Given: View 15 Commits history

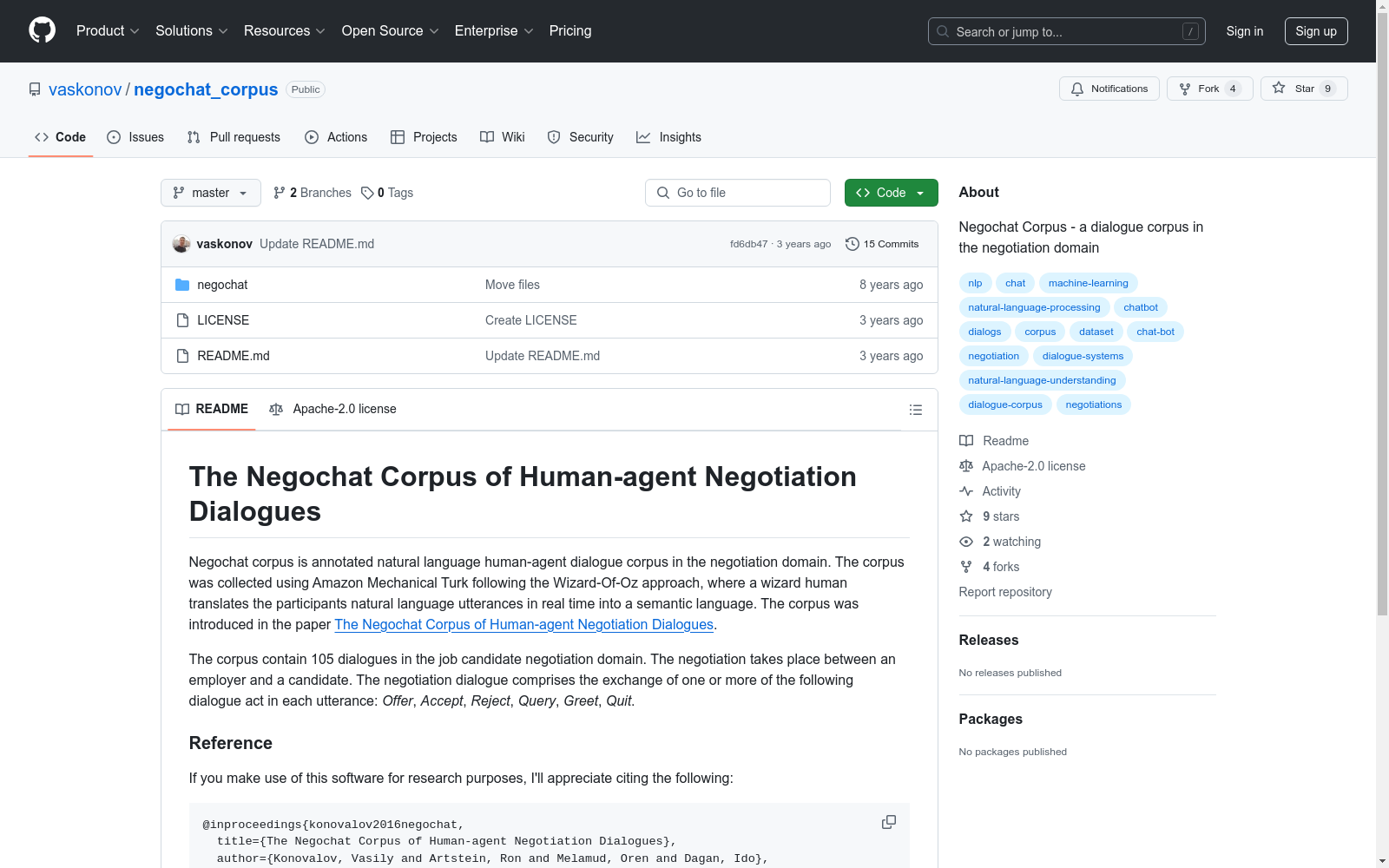Looking at the screenshot, I should (x=882, y=244).
